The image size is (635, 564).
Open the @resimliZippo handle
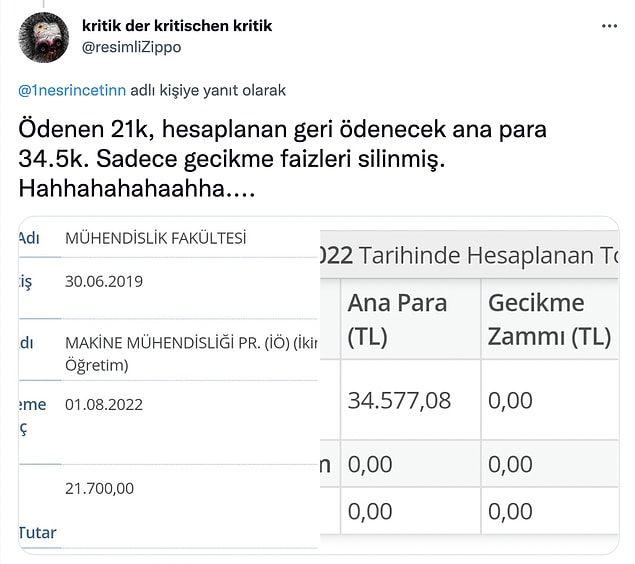click(x=132, y=47)
